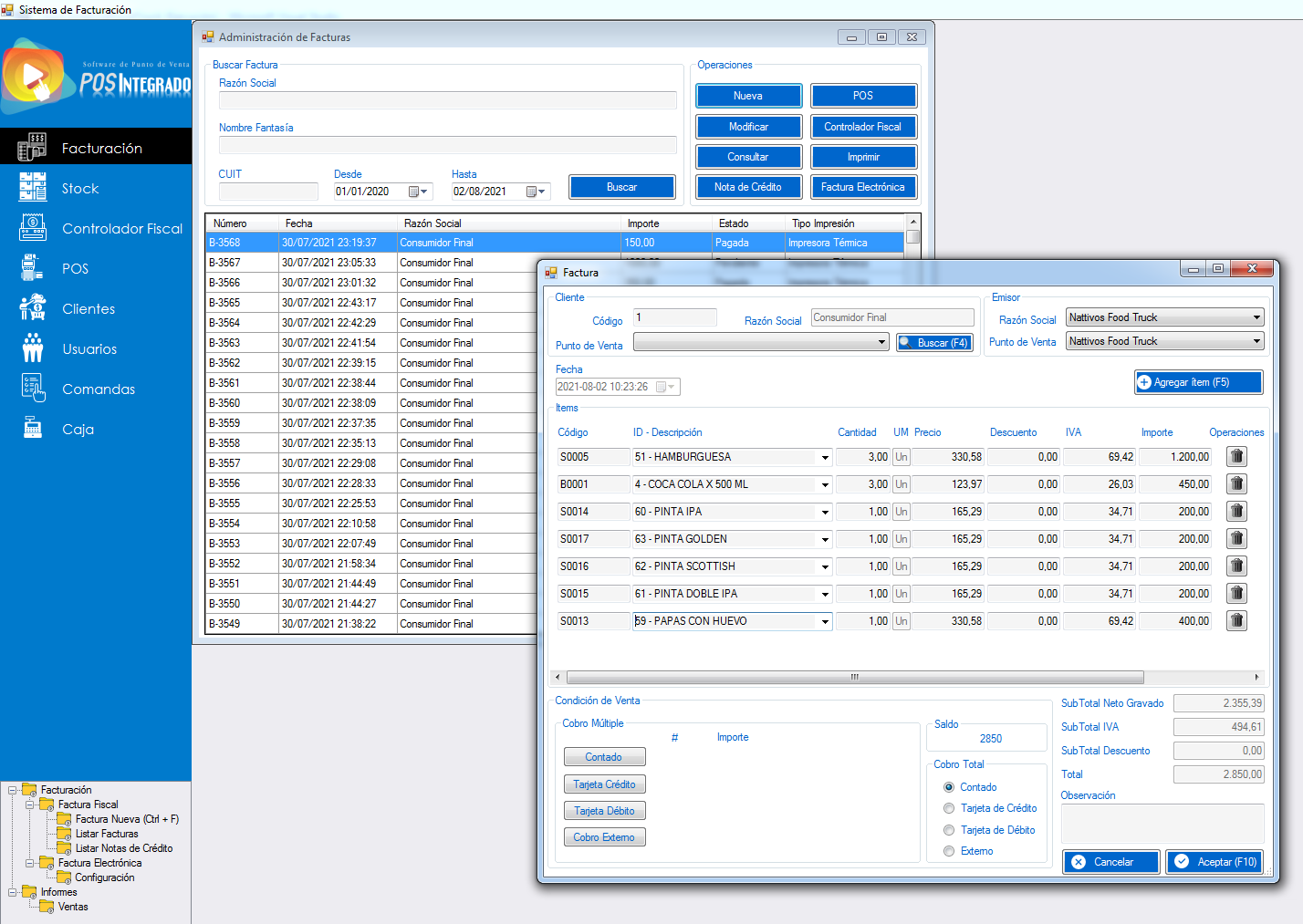This screenshot has width=1303, height=924.
Task: Click the Agregar Ítem (F5) button
Action: pos(1198,382)
